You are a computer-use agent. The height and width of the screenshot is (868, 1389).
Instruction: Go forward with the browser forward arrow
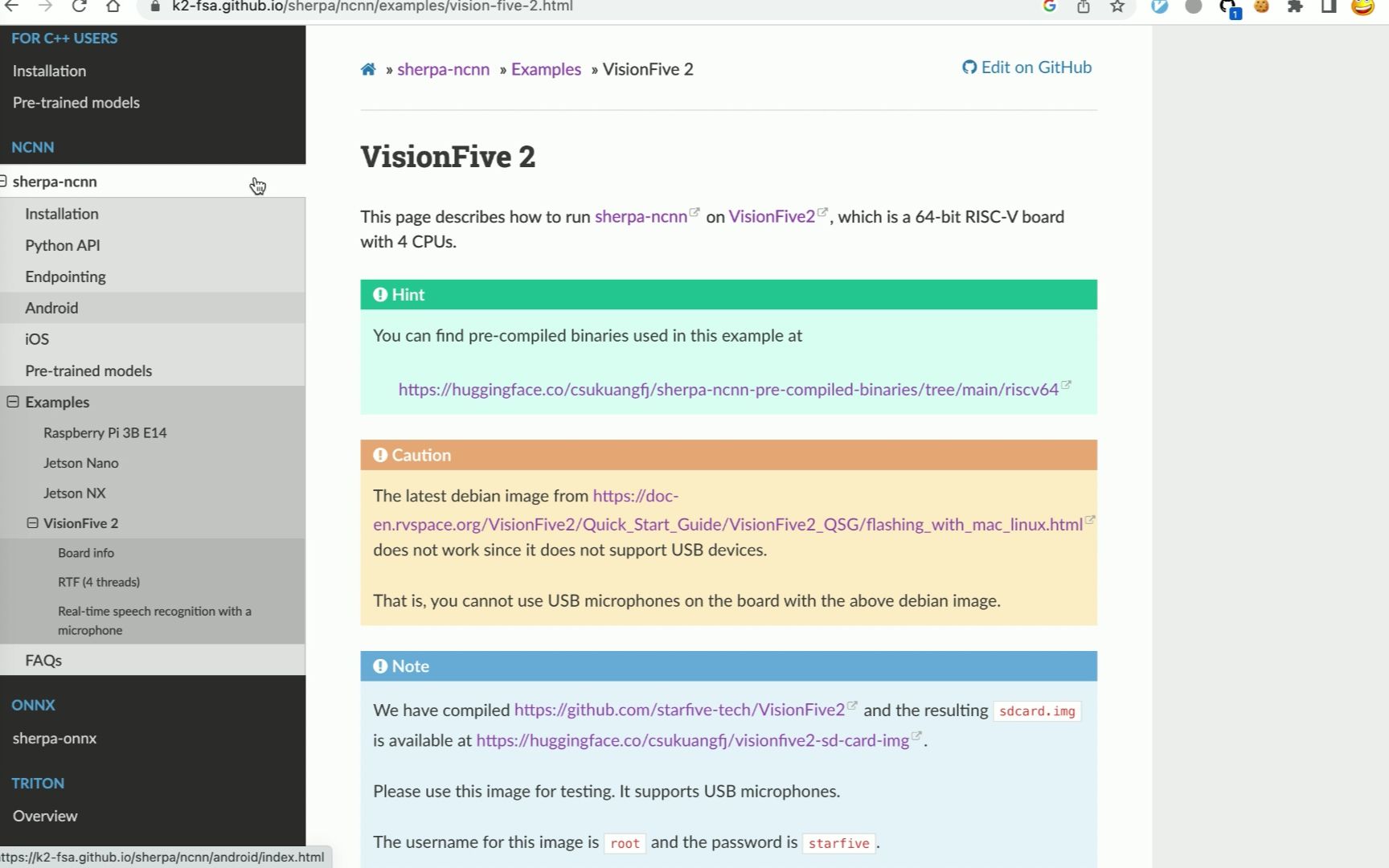[46, 6]
